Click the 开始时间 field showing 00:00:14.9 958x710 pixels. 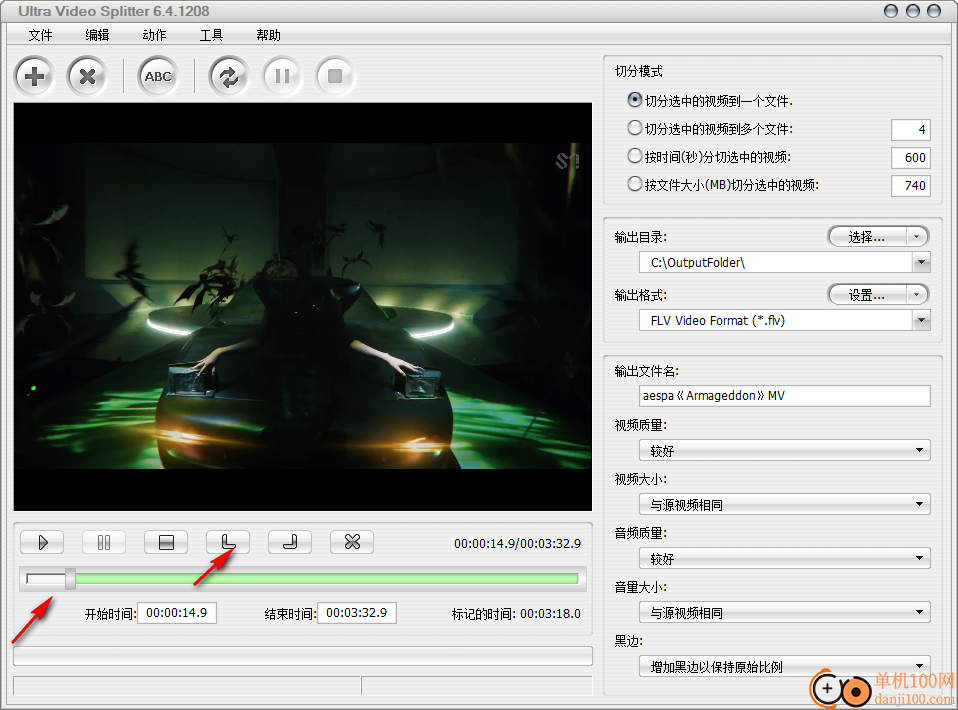click(x=177, y=613)
